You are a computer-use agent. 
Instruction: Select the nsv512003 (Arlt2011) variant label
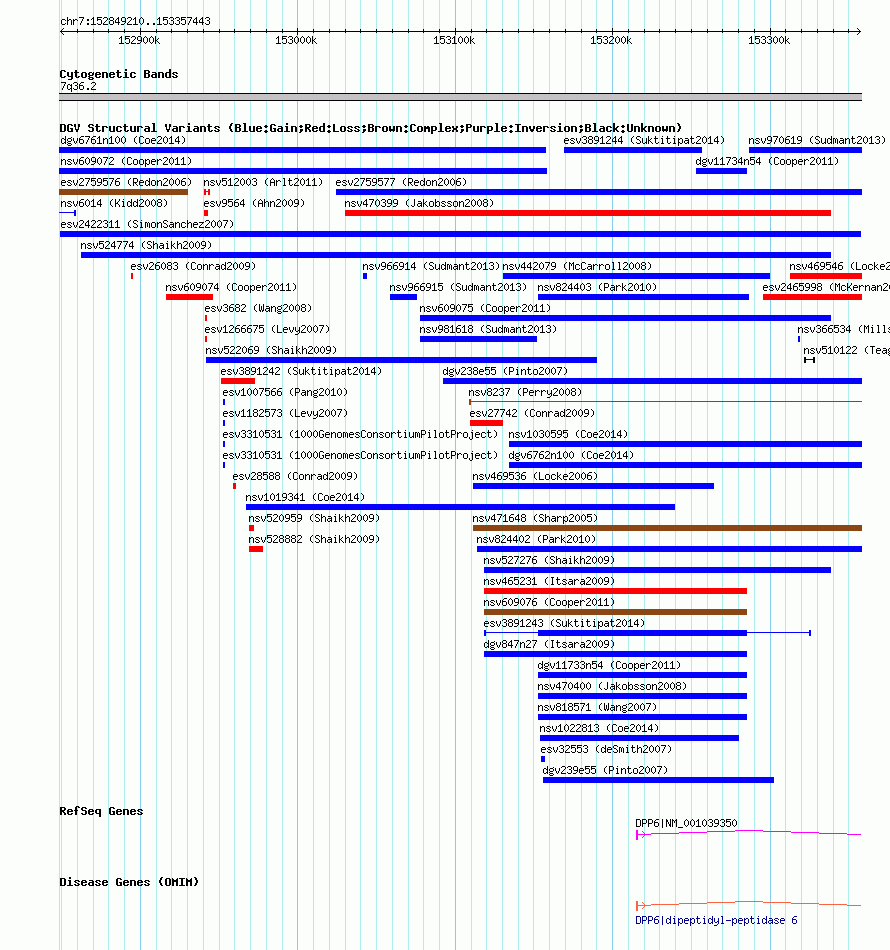pyautogui.click(x=263, y=182)
